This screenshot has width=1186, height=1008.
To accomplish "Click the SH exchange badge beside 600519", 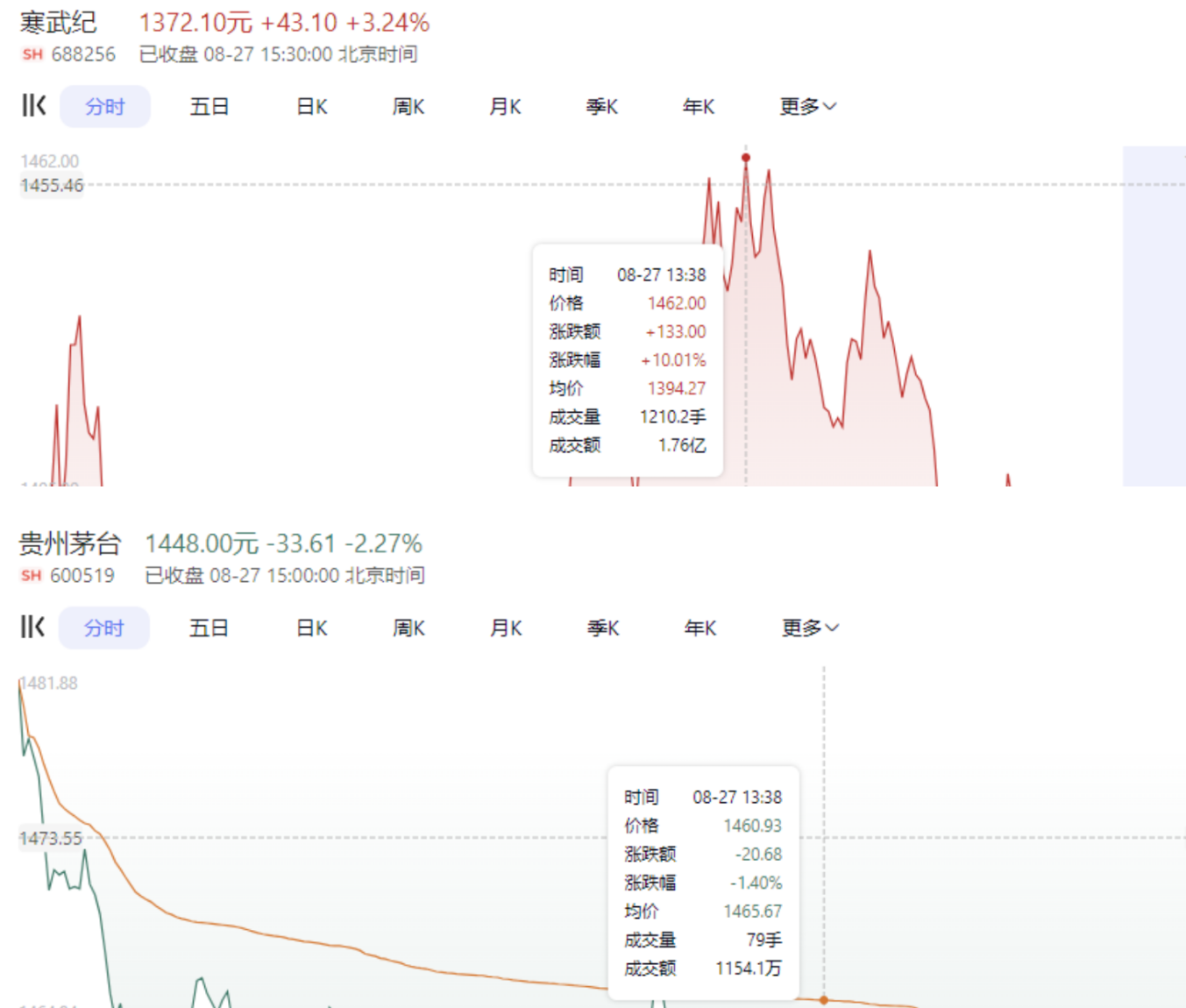I will click(32, 576).
